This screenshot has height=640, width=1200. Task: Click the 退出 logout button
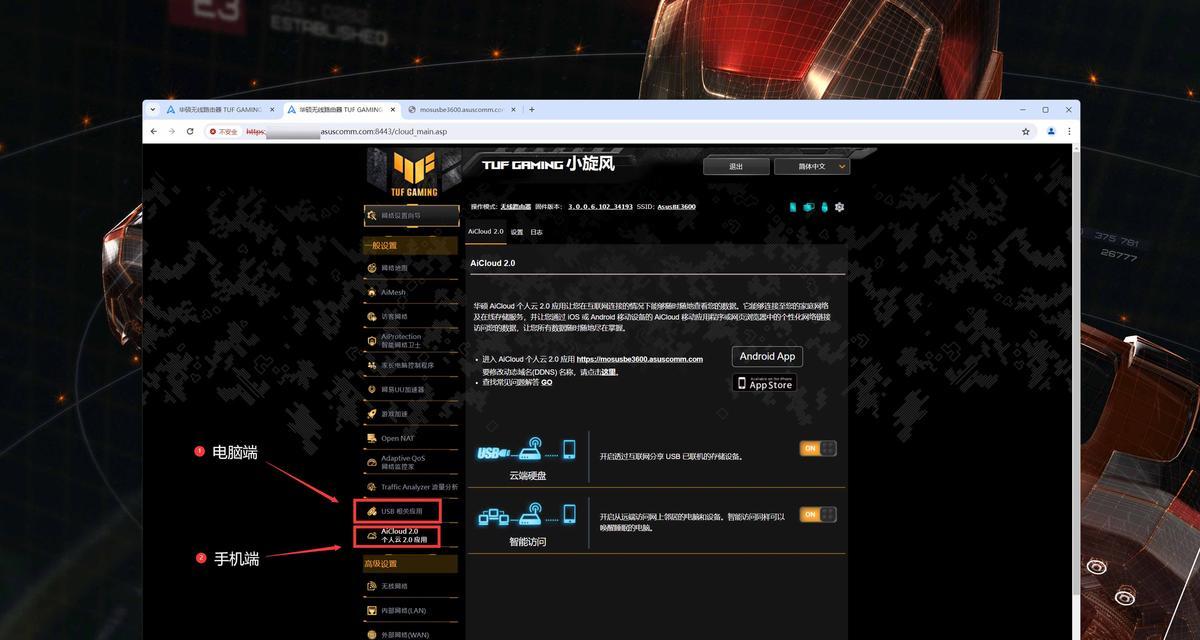tap(736, 166)
